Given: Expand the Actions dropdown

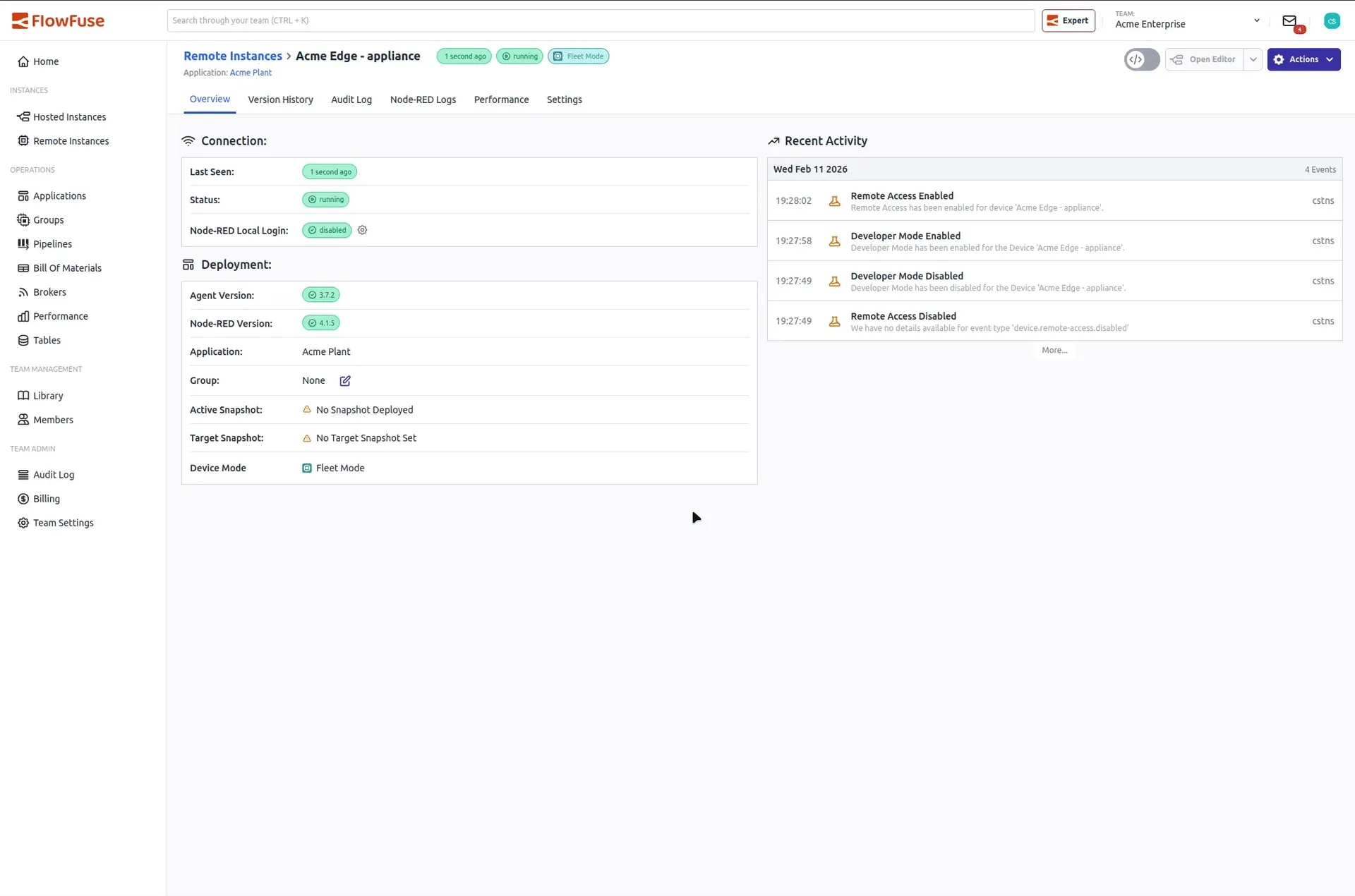Looking at the screenshot, I should (1304, 59).
